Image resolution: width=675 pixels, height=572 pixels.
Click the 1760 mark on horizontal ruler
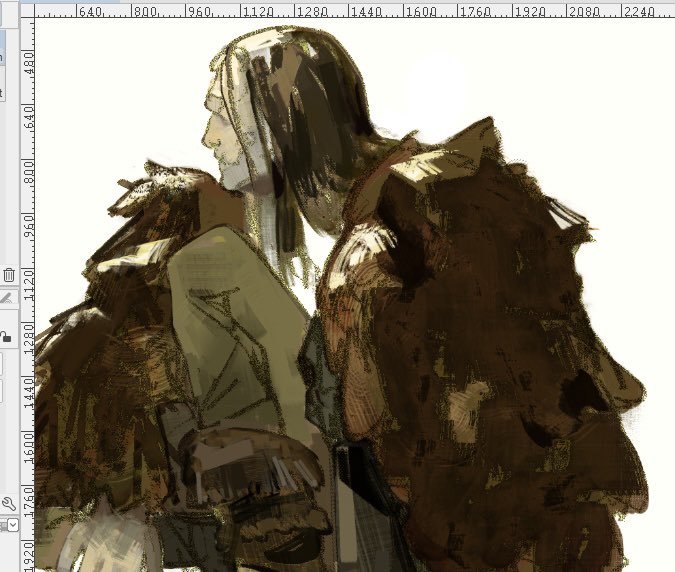click(476, 12)
